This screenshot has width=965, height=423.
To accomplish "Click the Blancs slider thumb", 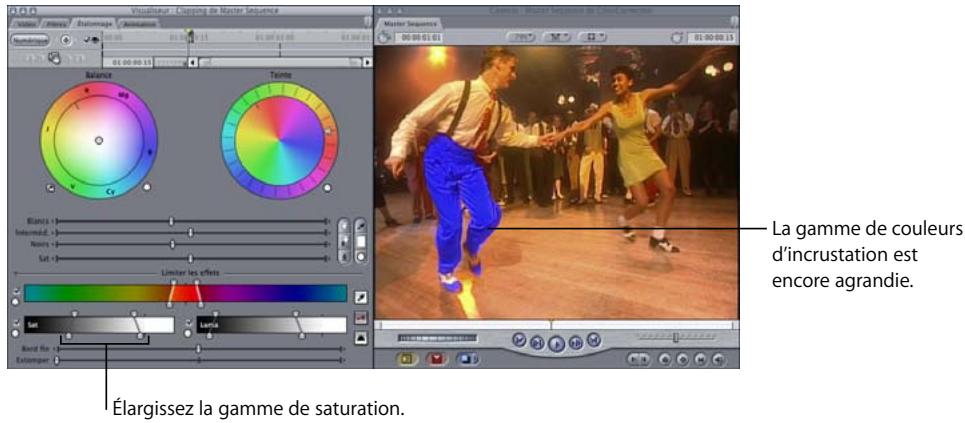I will point(172,221).
